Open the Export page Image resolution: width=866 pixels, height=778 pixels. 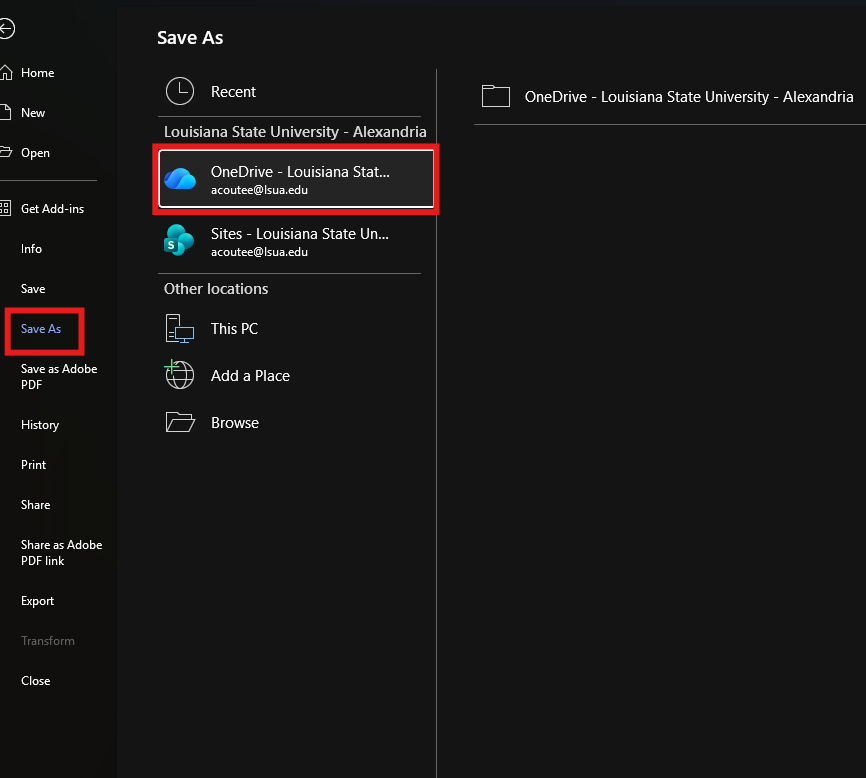38,601
